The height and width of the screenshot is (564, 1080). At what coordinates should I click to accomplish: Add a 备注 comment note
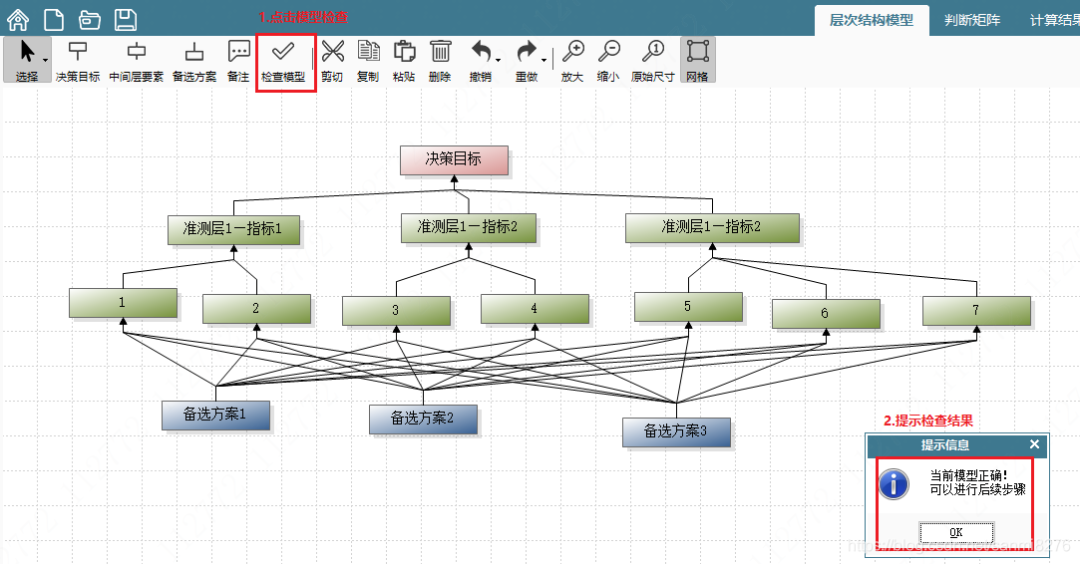pos(238,61)
